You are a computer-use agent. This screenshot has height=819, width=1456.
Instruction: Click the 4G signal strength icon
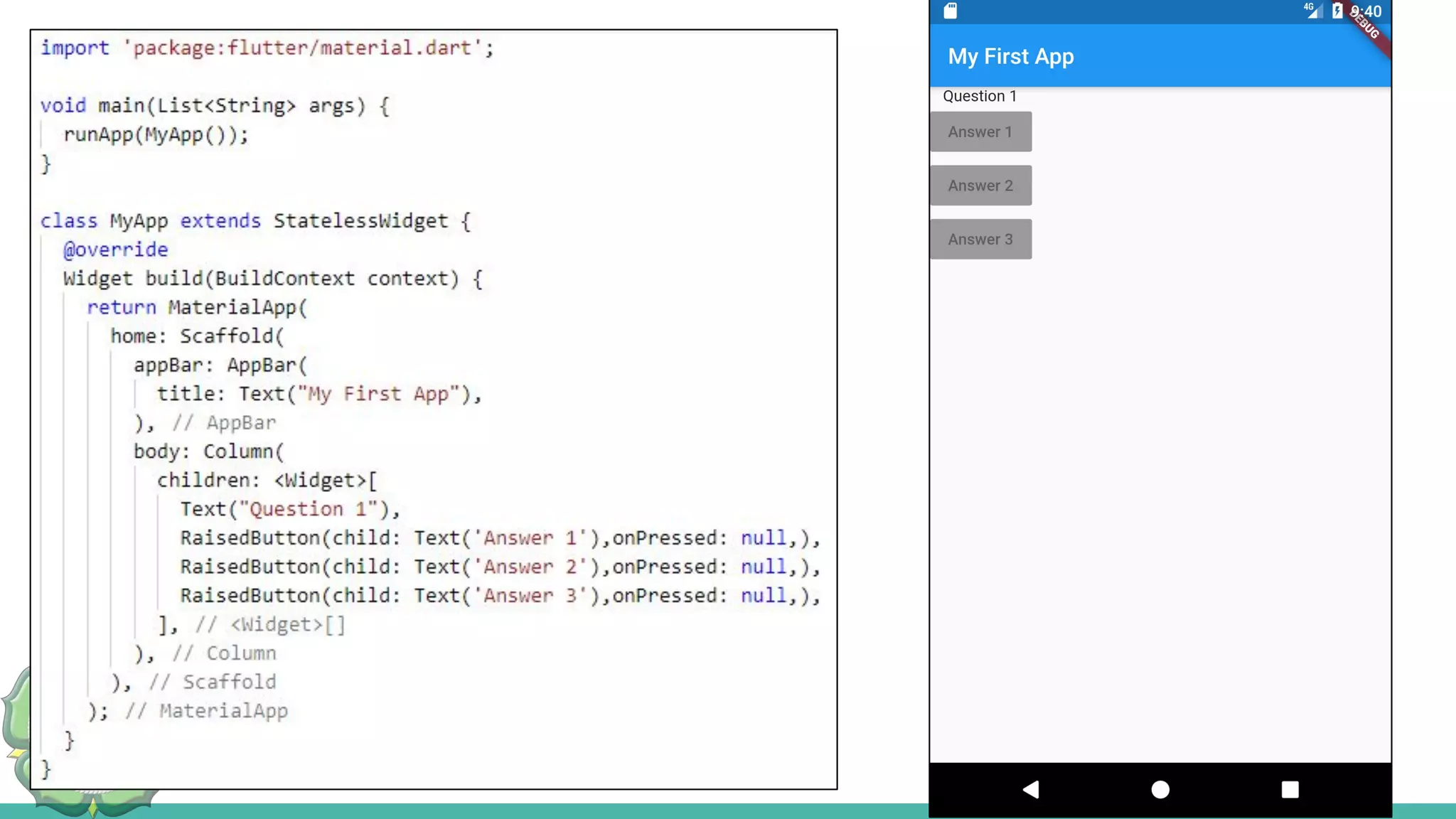pos(1313,10)
